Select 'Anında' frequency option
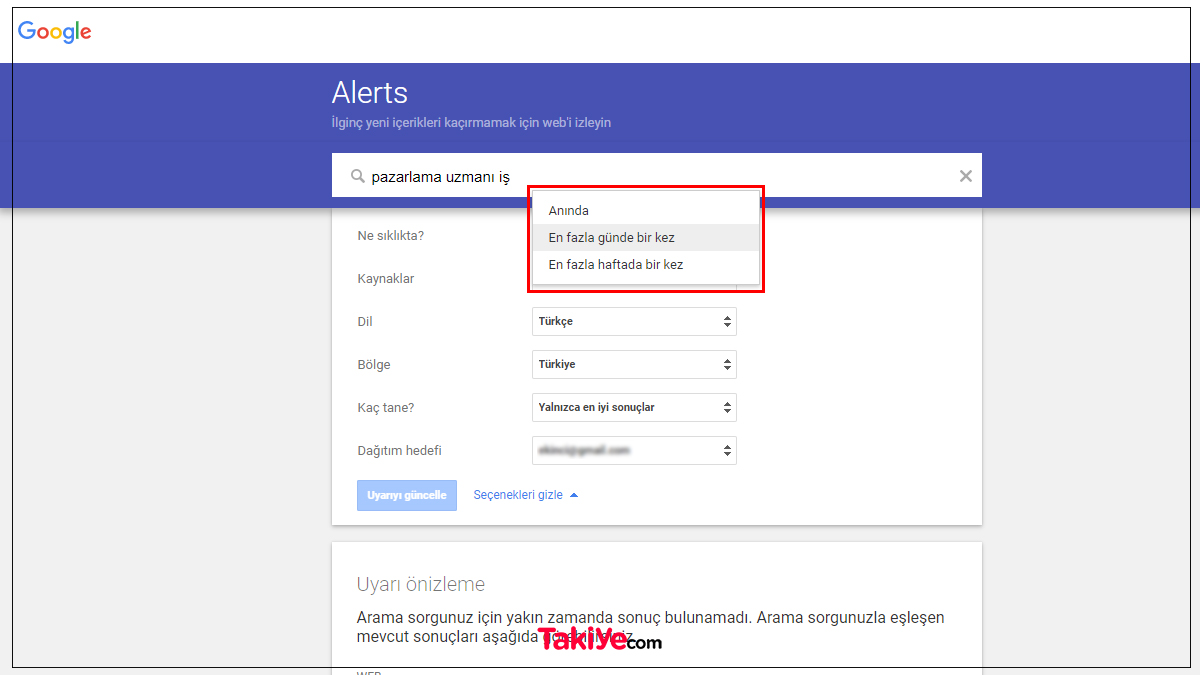The image size is (1200, 675). click(646, 211)
